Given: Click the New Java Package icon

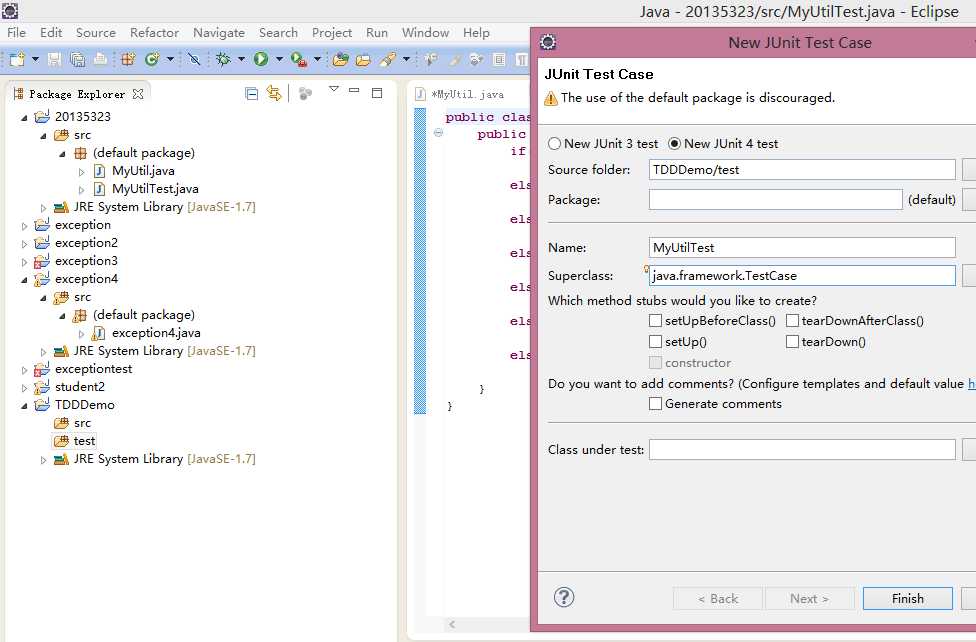Looking at the screenshot, I should click(x=128, y=59).
